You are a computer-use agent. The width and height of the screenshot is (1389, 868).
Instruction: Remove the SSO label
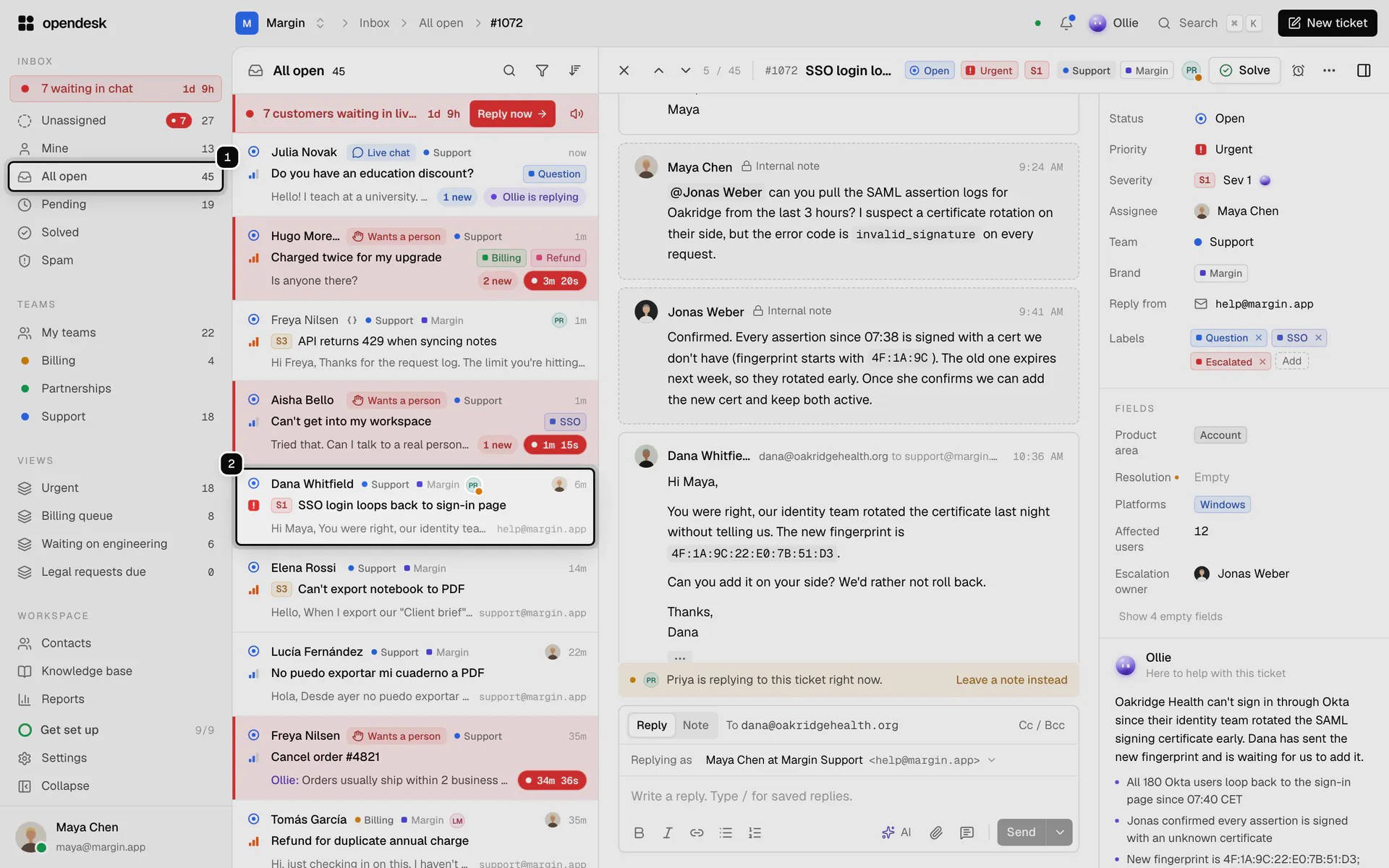coord(1318,339)
